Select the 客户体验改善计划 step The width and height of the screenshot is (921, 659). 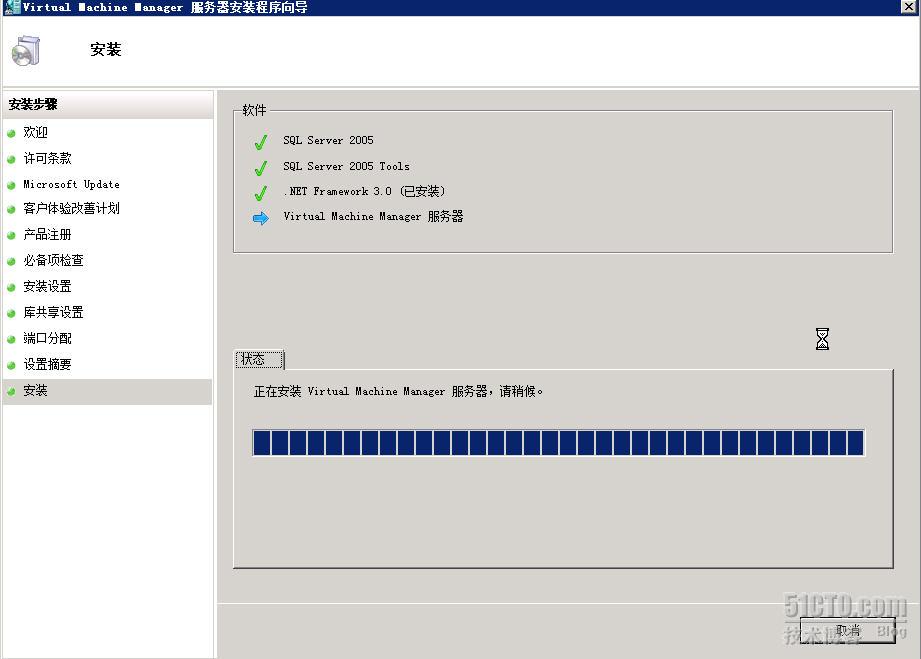71,208
